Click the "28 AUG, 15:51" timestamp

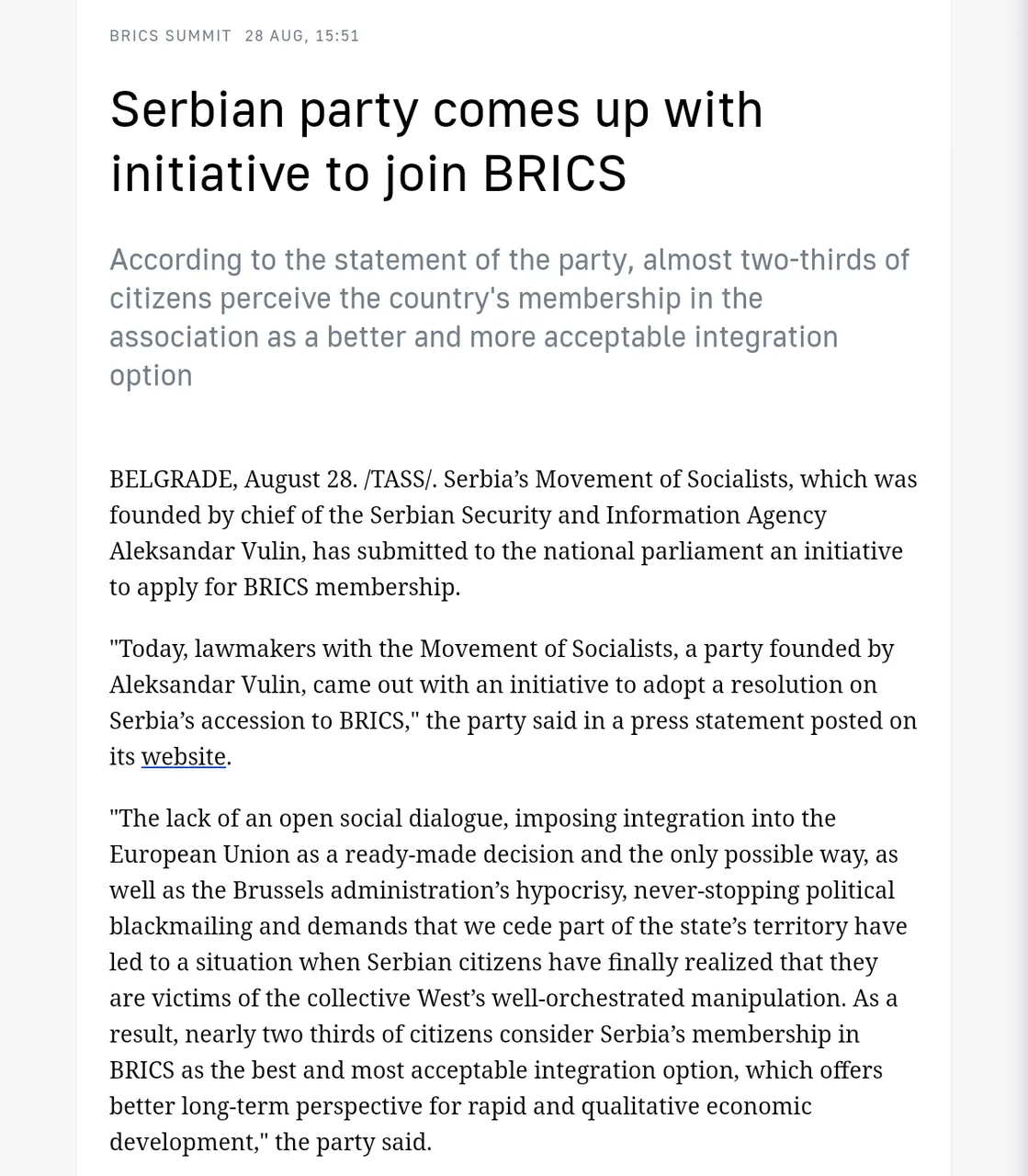301,36
